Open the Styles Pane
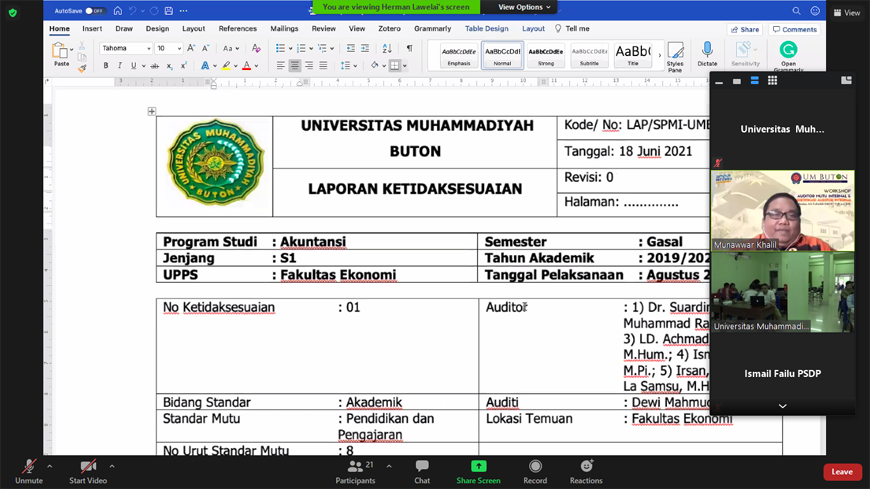Image resolution: width=870 pixels, height=489 pixels. [x=675, y=57]
